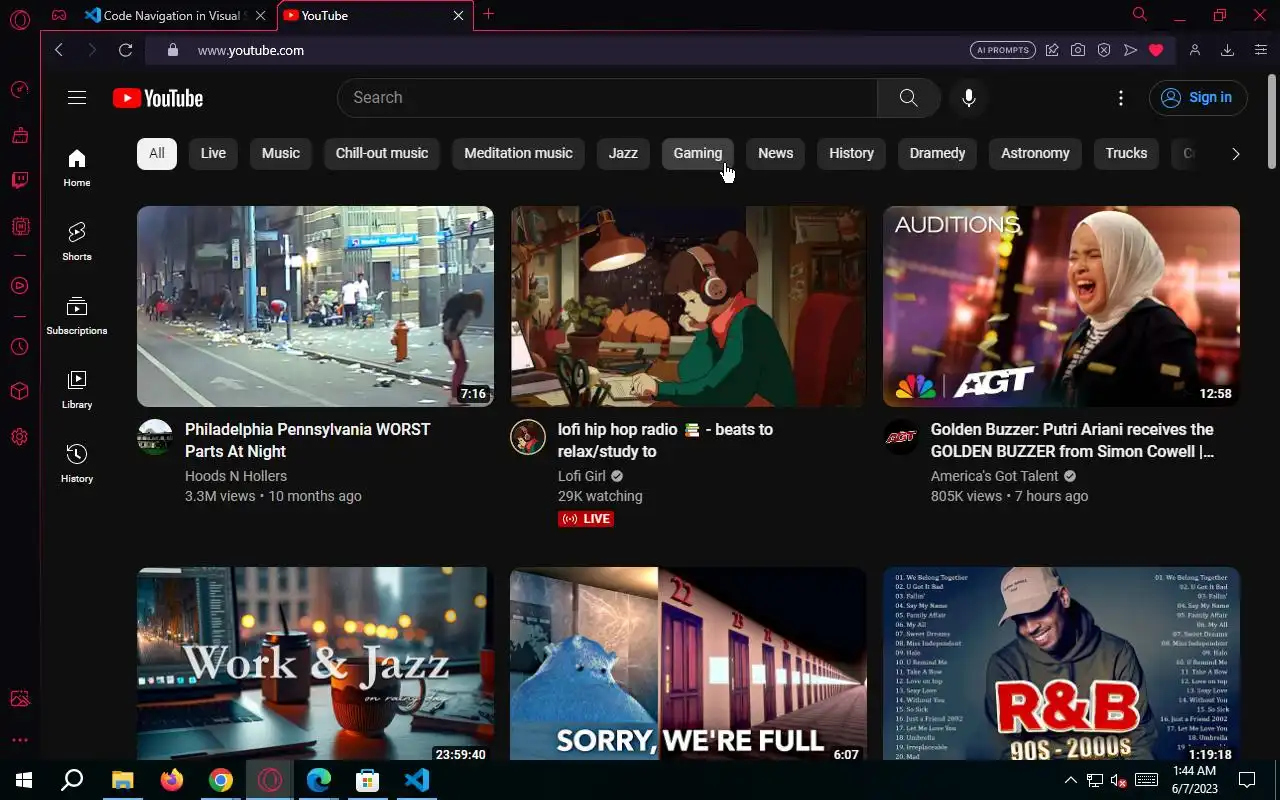Open the AGT Golden Buzzer video thumbnail
Image resolution: width=1280 pixels, height=800 pixels.
point(1061,306)
